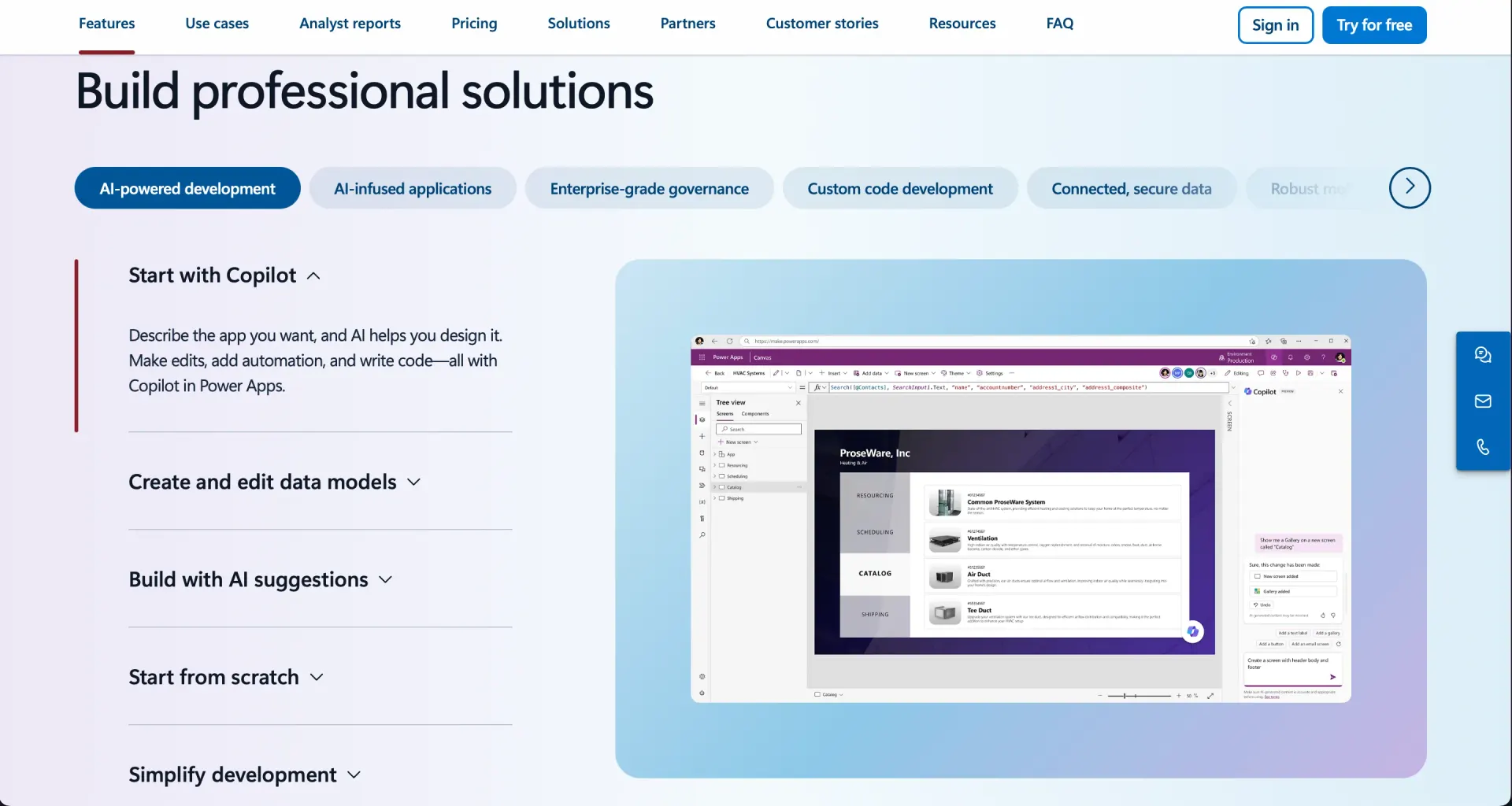
Task: Open Features in the navigation bar
Action: (x=107, y=24)
